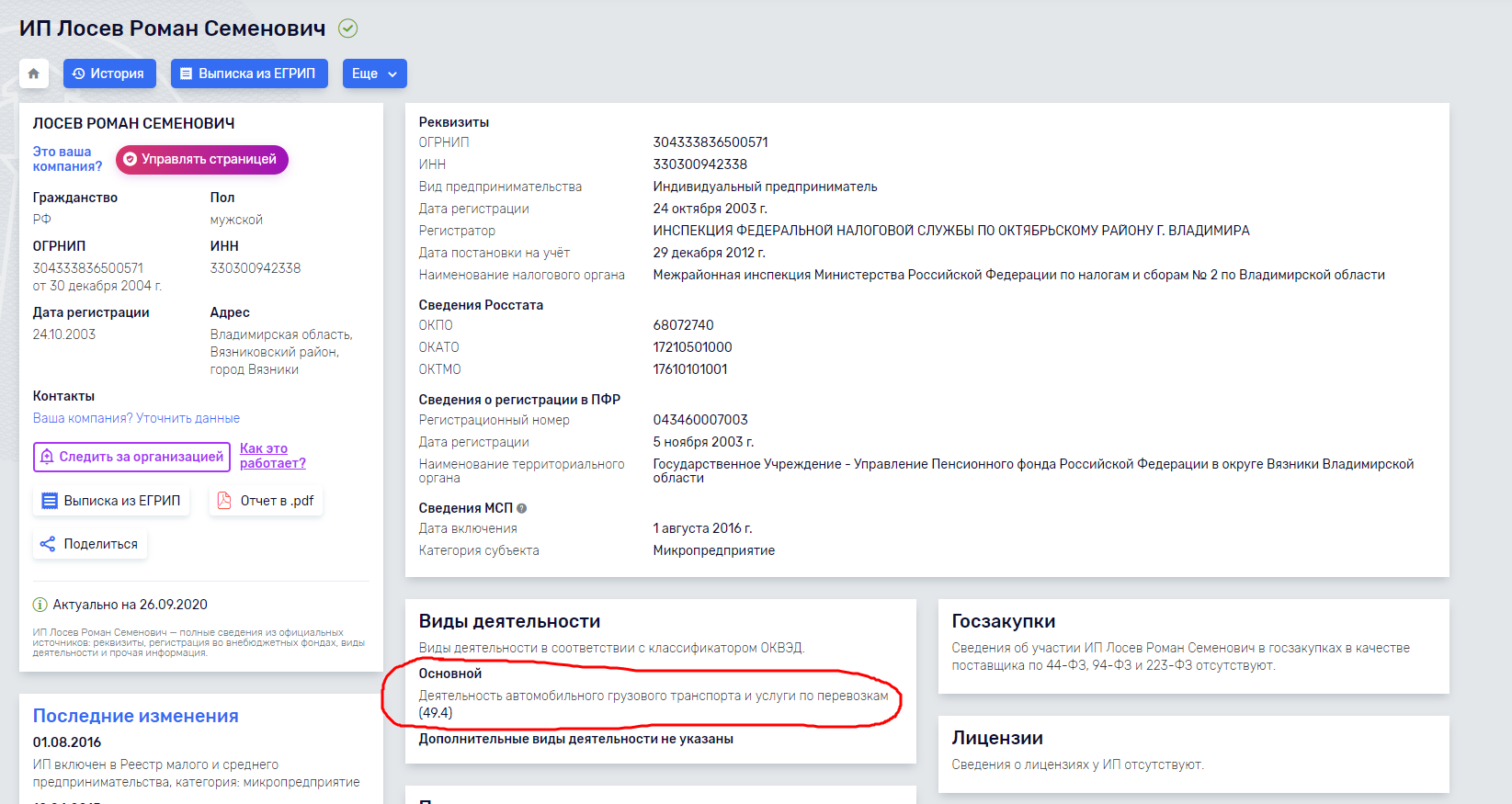Open the Как это работает? link
The image size is (1512, 804).
[273, 456]
